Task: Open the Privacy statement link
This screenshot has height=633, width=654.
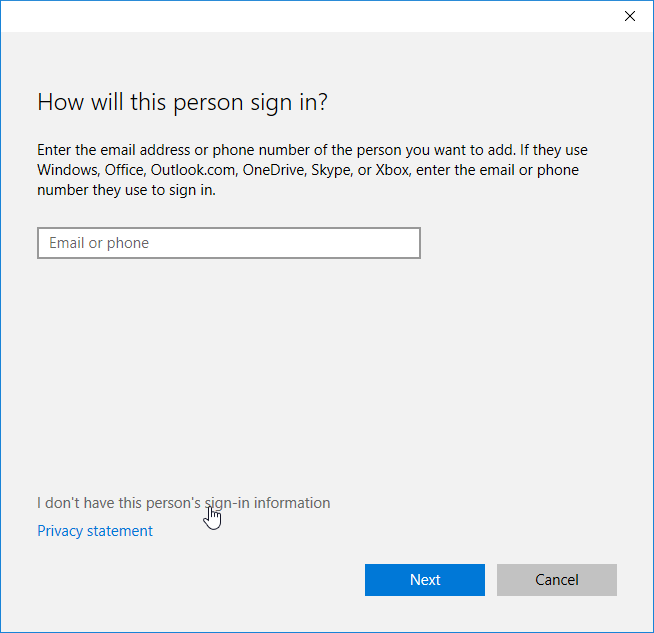Action: 95,531
